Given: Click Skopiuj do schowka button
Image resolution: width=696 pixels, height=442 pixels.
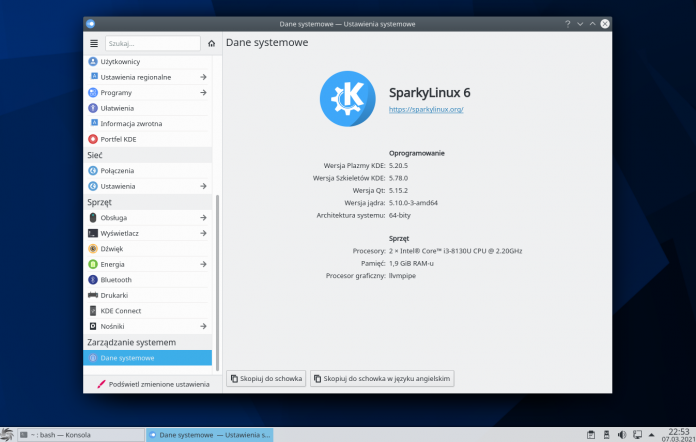Looking at the screenshot, I should [x=266, y=379].
